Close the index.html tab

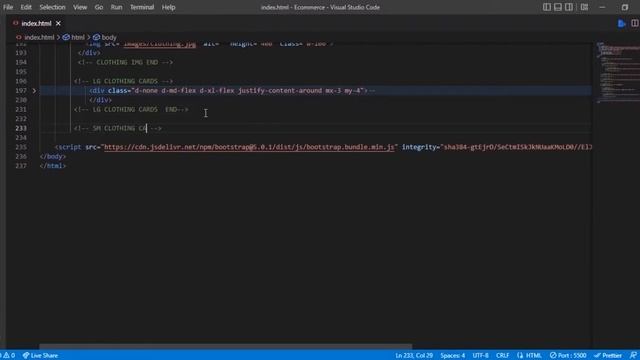point(58,24)
